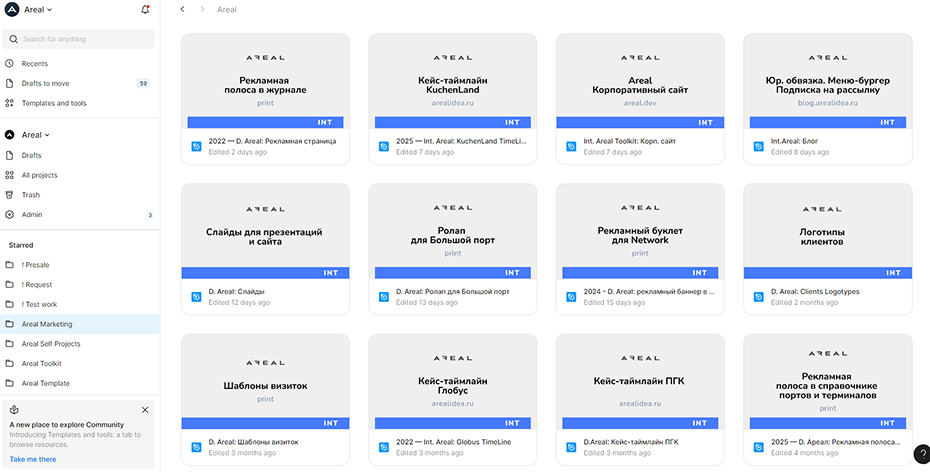The width and height of the screenshot is (930, 472).
Task: Open the Логотипы клиентов file thumbnail
Action: click(827, 225)
